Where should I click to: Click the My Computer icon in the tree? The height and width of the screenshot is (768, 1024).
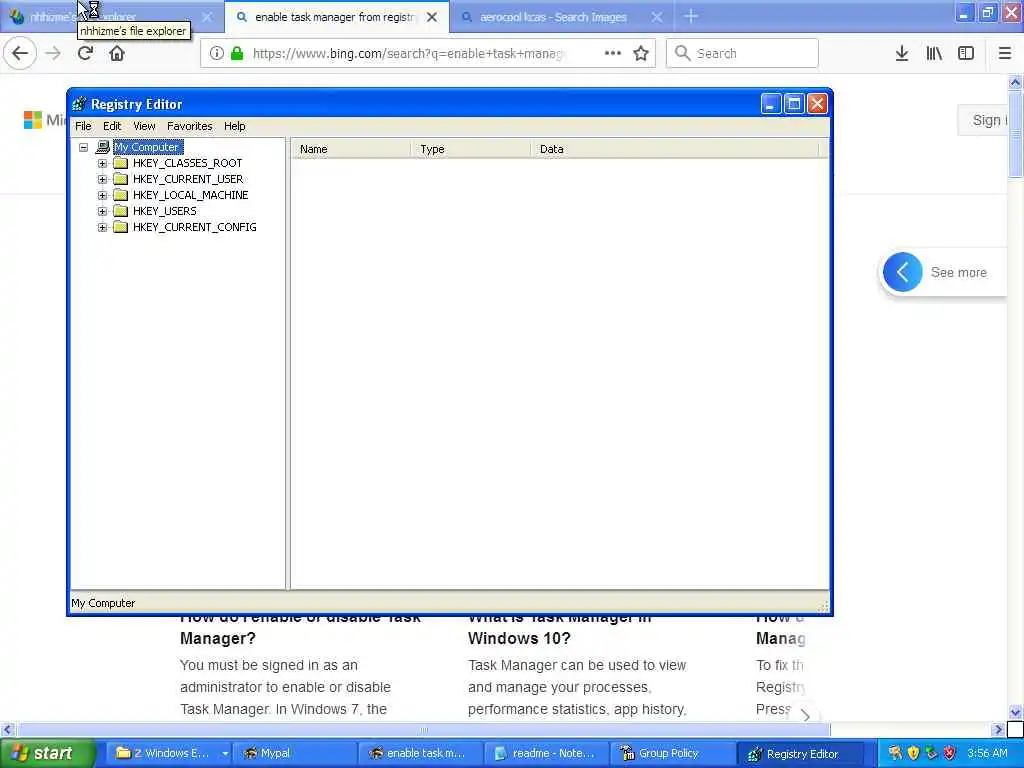pyautogui.click(x=103, y=147)
